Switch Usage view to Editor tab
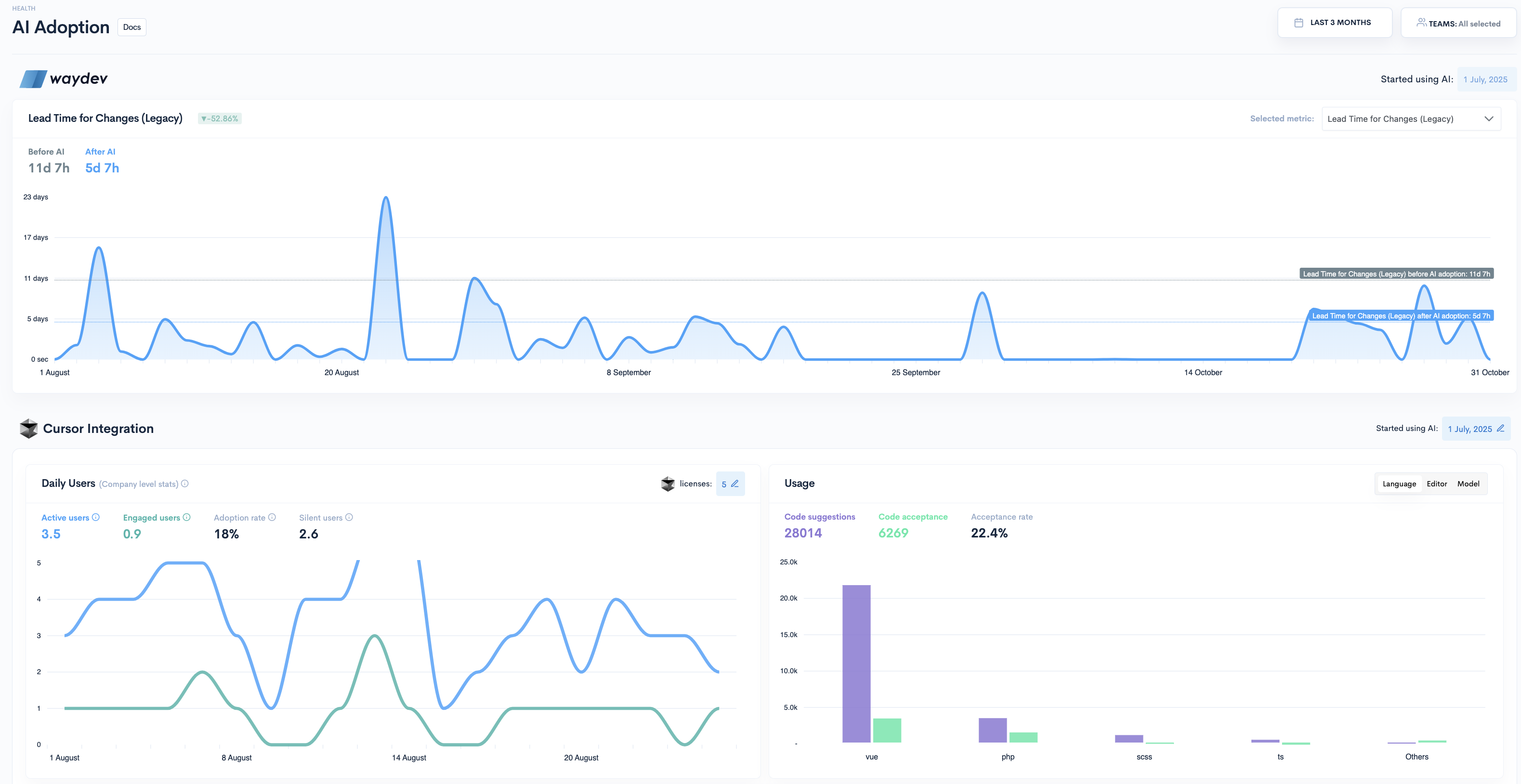Viewport: 1521px width, 784px height. (x=1437, y=483)
